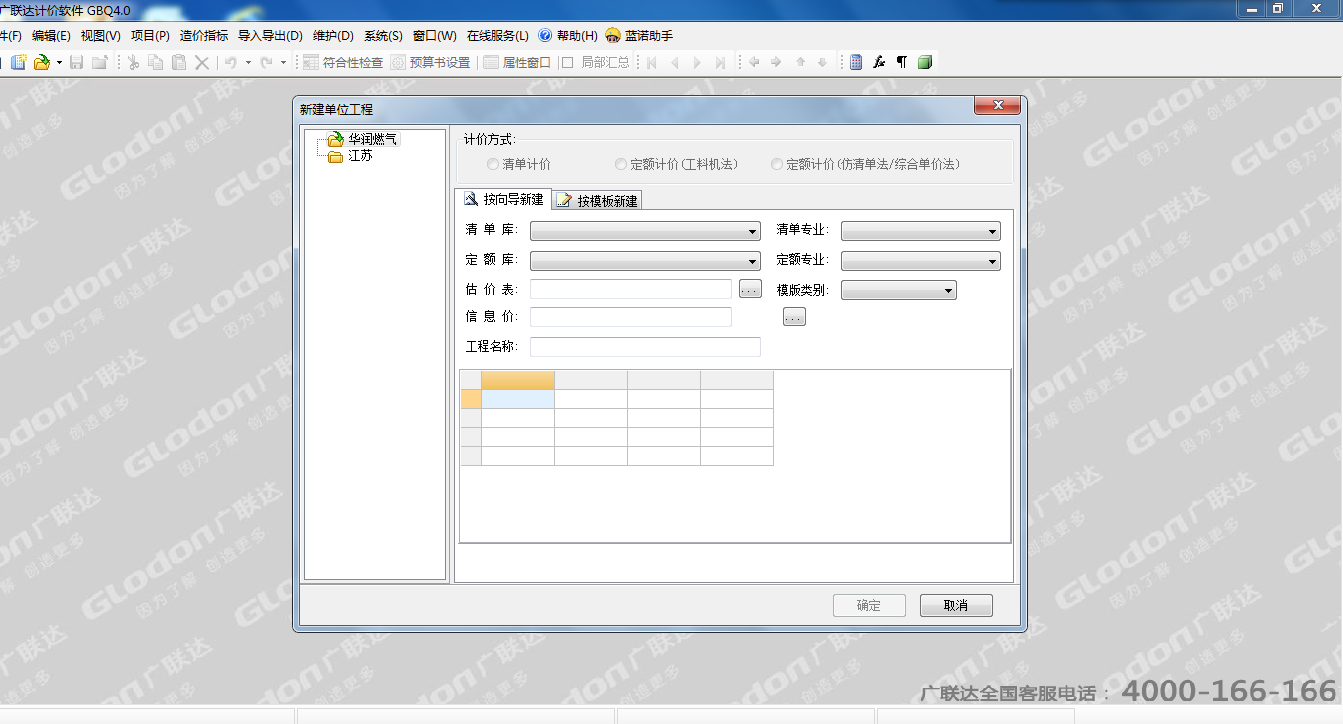Open the 定额库 dropdown
Viewport: 1343px width, 724px height.
point(645,261)
